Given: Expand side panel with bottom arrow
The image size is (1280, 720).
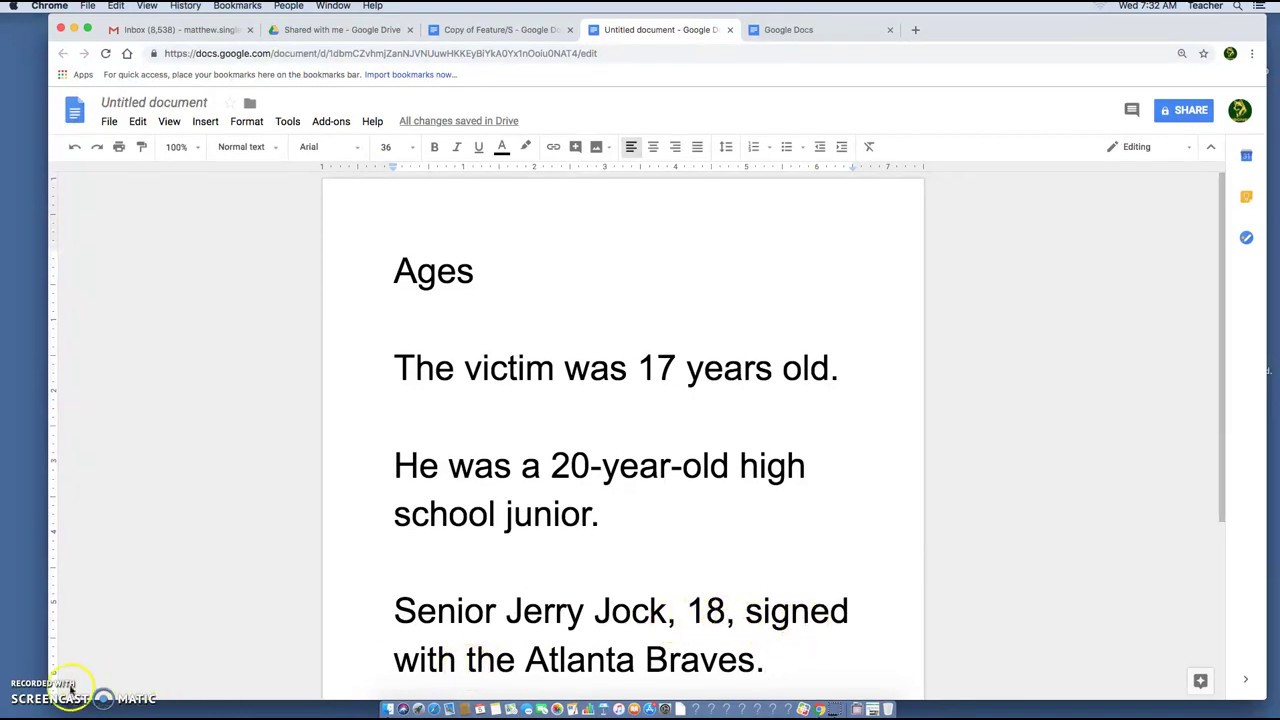Looking at the screenshot, I should [1245, 680].
